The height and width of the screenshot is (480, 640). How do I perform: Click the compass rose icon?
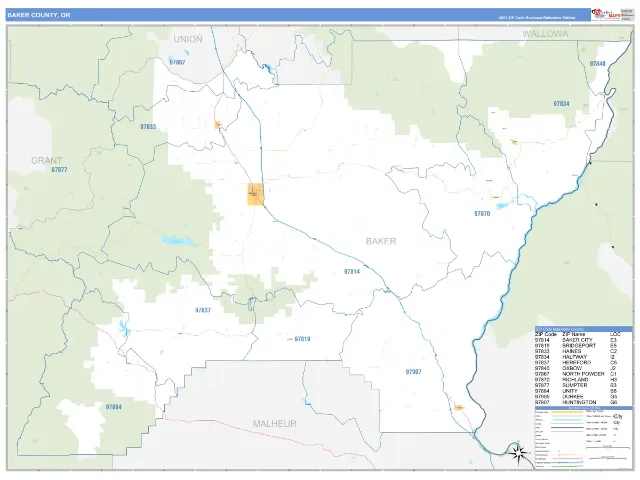coord(518,453)
